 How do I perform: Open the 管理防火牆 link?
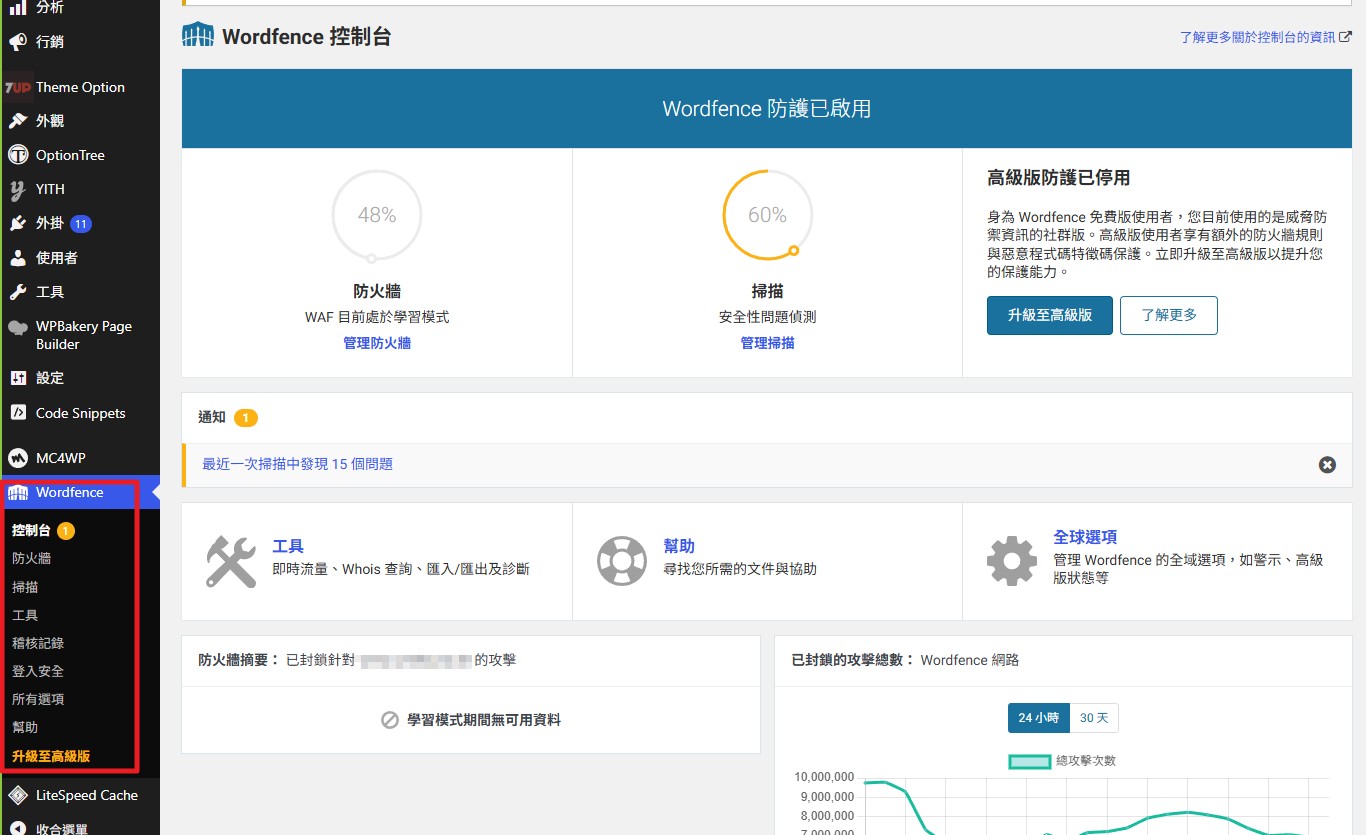click(376, 343)
